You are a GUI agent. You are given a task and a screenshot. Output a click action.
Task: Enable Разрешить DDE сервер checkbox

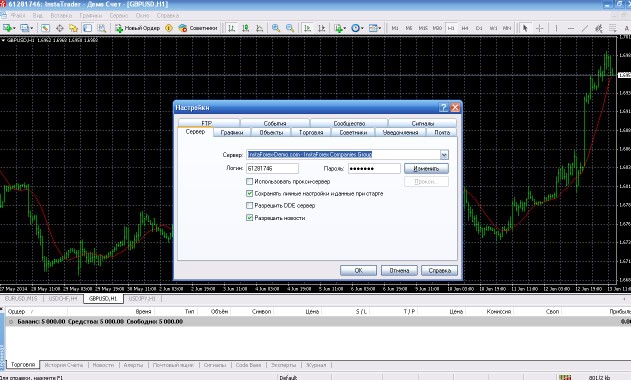pos(250,205)
